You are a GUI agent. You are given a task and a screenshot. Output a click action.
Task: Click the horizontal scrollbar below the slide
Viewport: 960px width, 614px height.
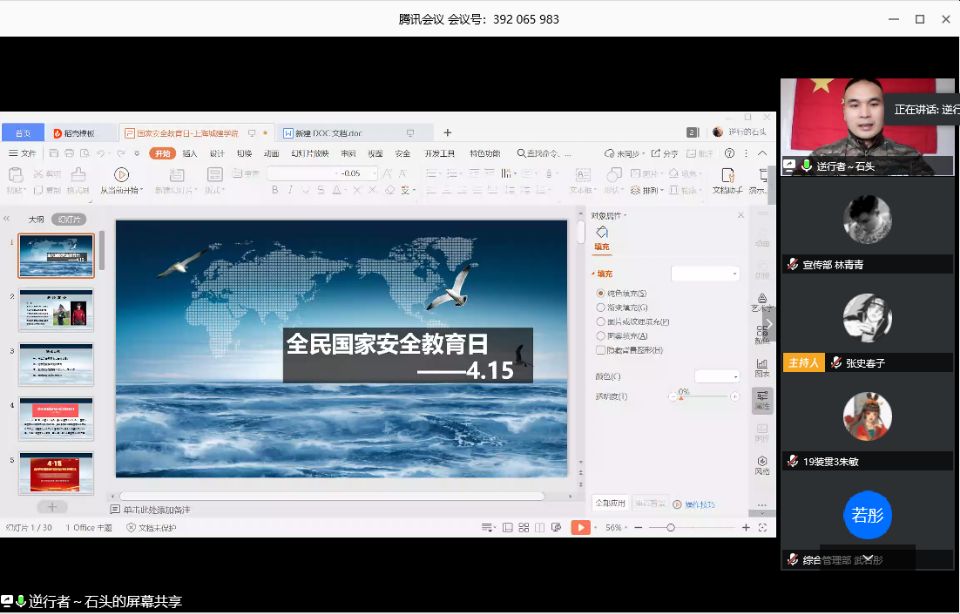(332, 496)
